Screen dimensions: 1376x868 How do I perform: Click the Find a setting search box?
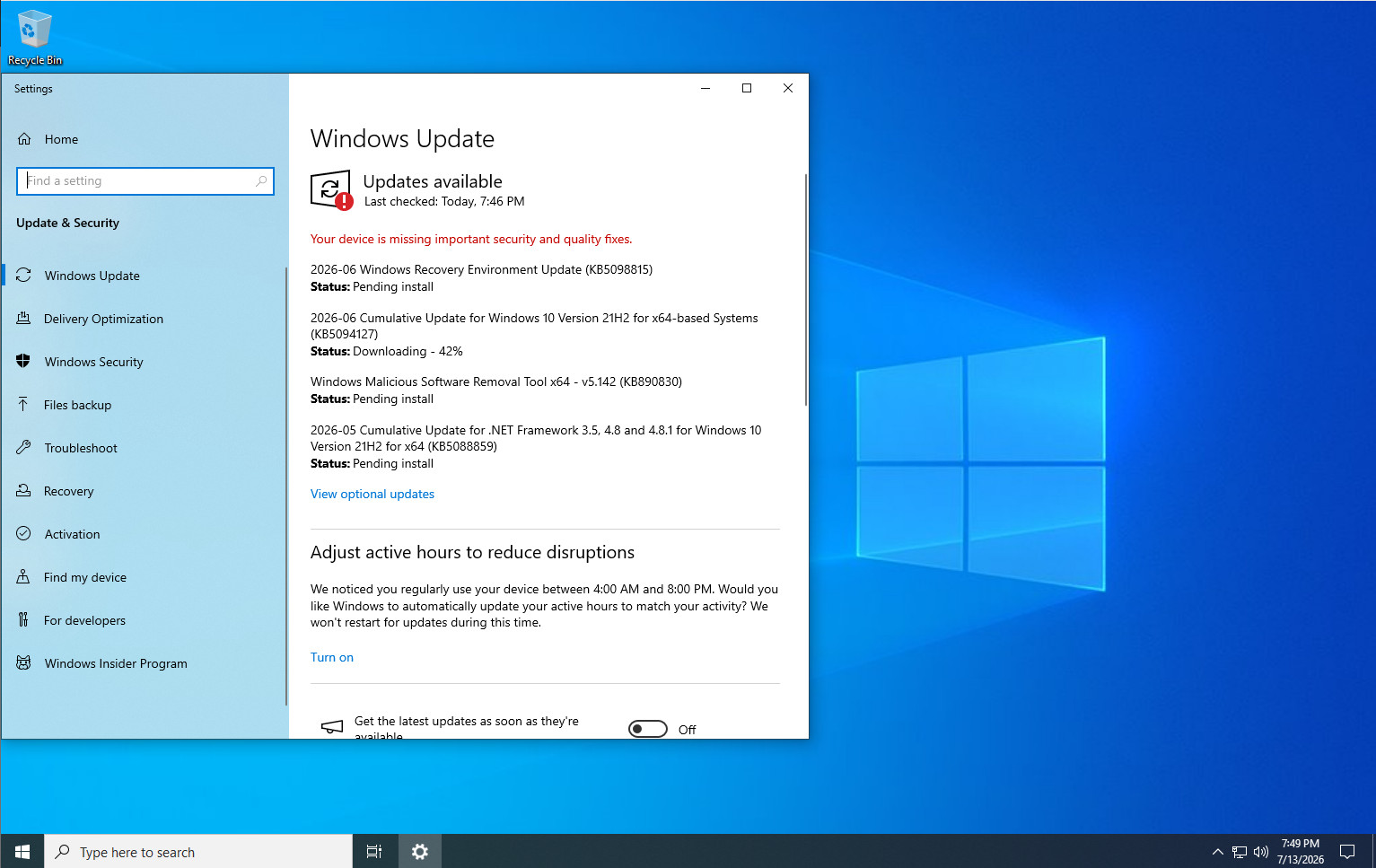point(145,181)
